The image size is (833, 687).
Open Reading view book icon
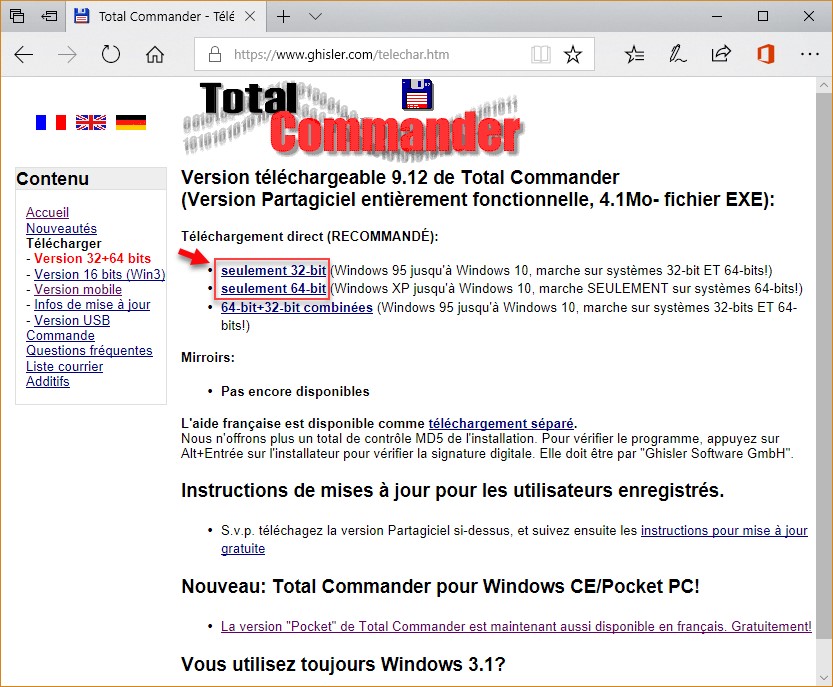pyautogui.click(x=540, y=54)
